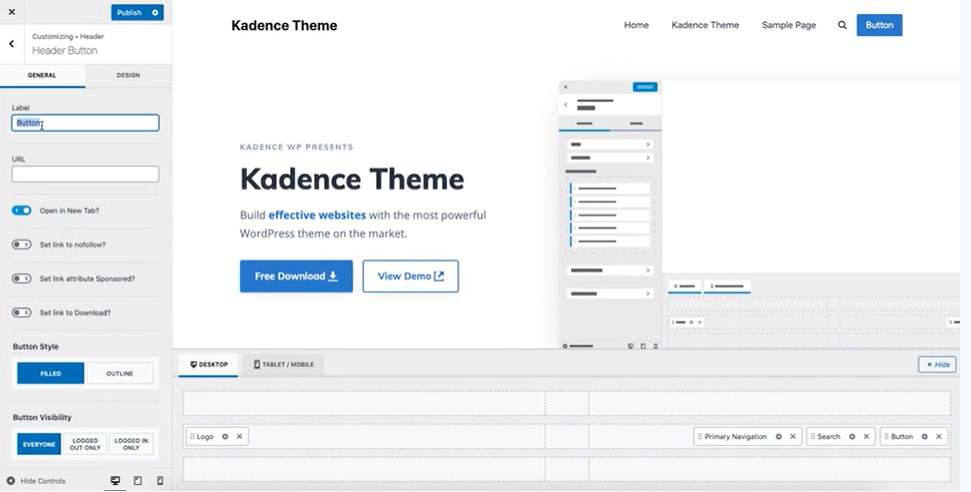Enable Set link attribute Sponsored switch
This screenshot has height=492, width=971.
point(22,279)
